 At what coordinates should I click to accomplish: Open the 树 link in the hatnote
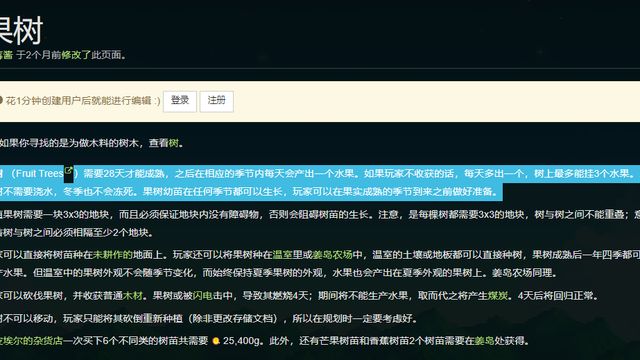(x=173, y=143)
